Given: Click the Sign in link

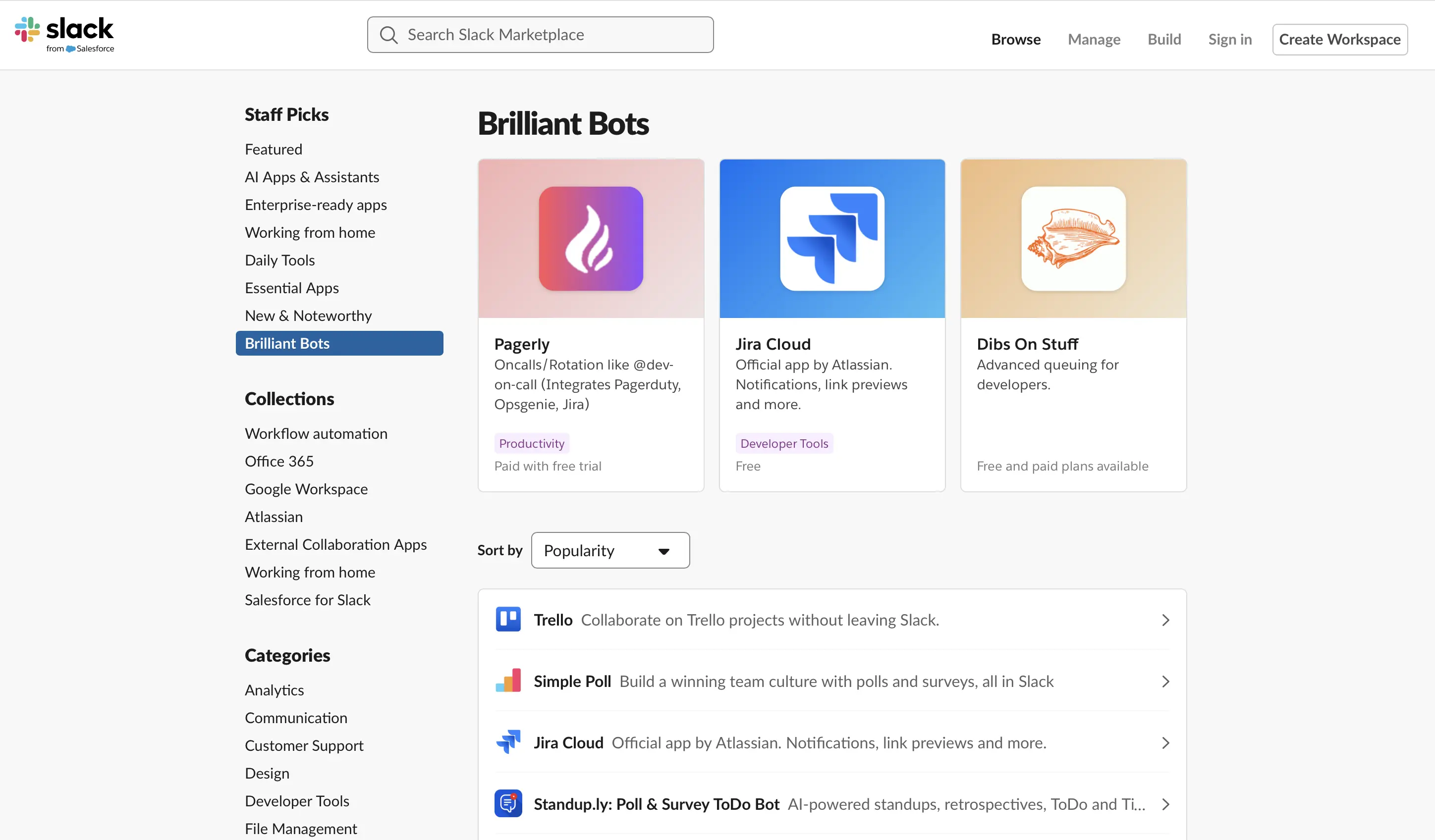Looking at the screenshot, I should 1229,39.
